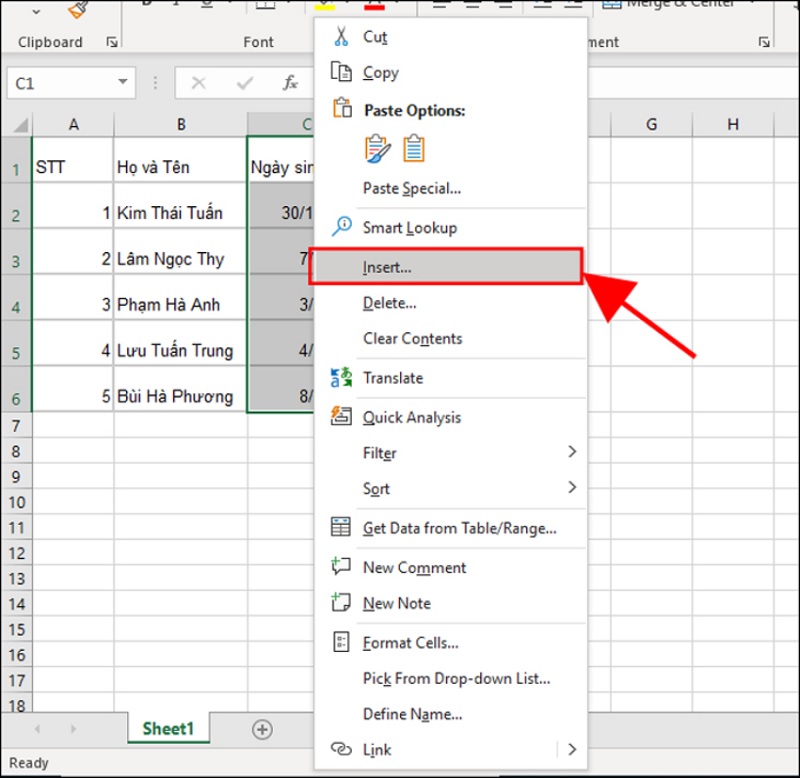The image size is (800, 778).
Task: Open Quick Analysis via its lightning icon
Action: pyautogui.click(x=341, y=417)
